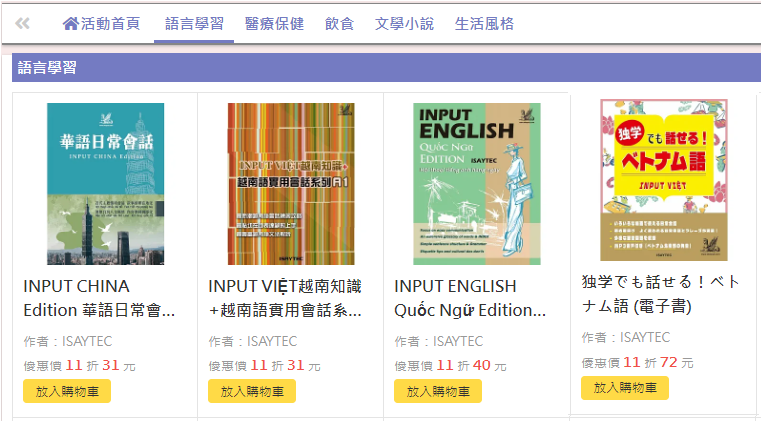
Task: Add INPUT ENGLISH Quốc Ngữ to cart
Action: click(438, 391)
